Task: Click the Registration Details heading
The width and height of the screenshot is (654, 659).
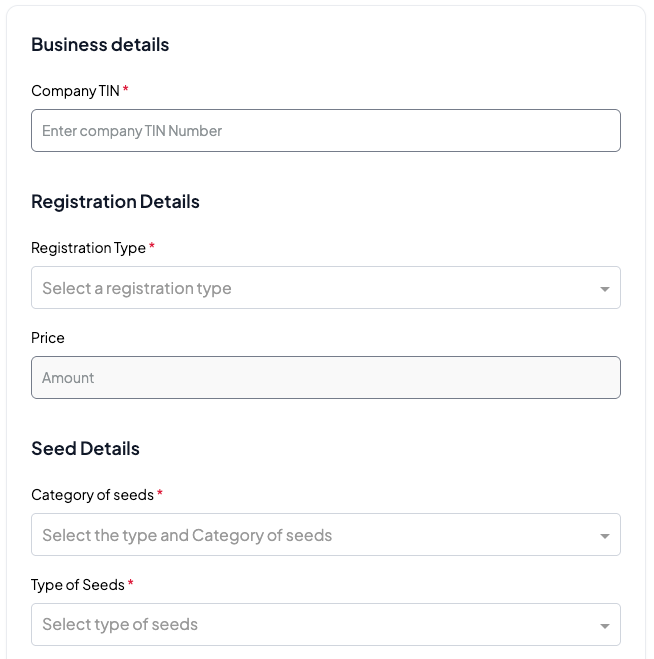Action: pyautogui.click(x=115, y=202)
